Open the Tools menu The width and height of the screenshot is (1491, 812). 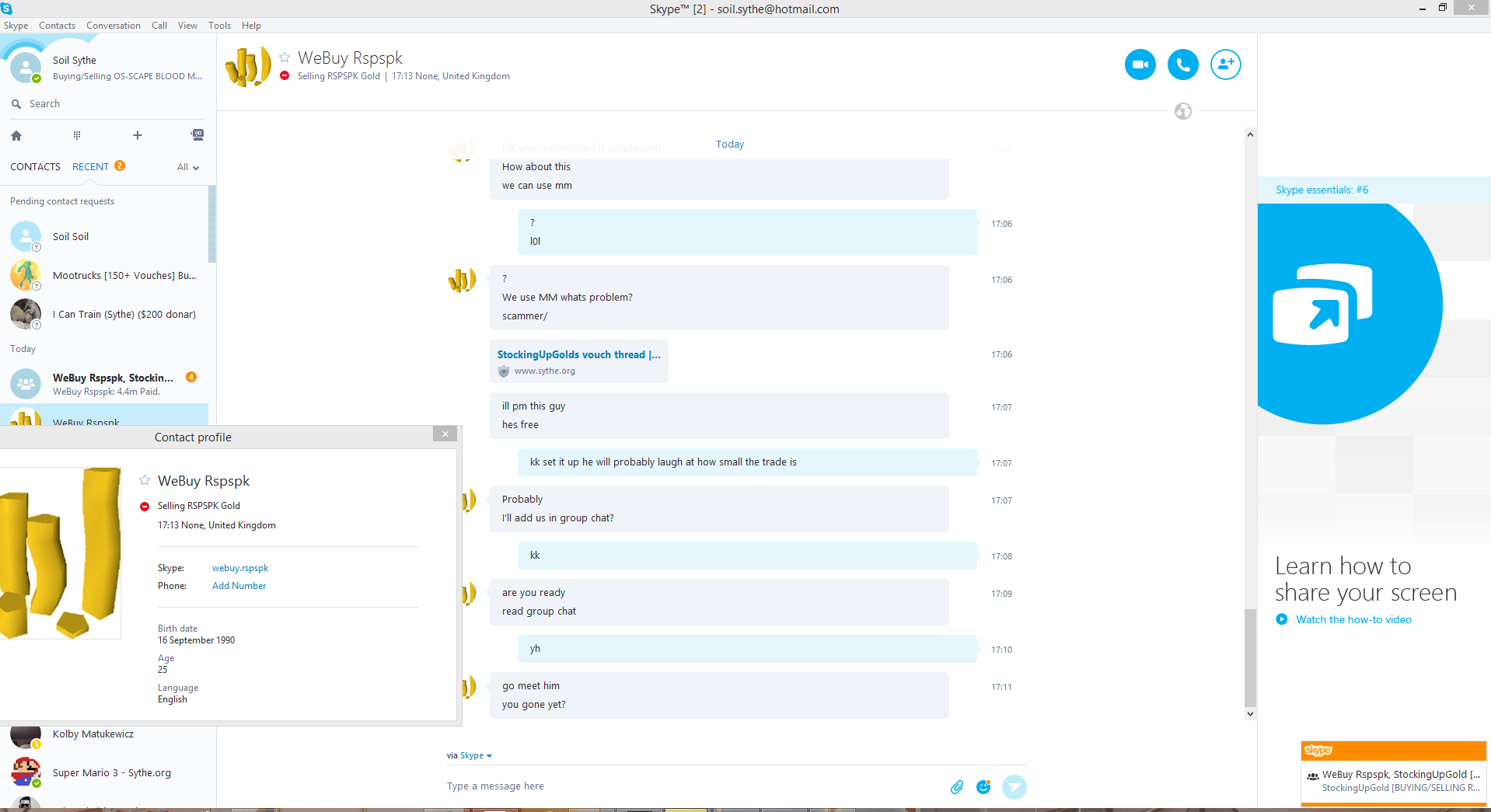pyautogui.click(x=219, y=26)
